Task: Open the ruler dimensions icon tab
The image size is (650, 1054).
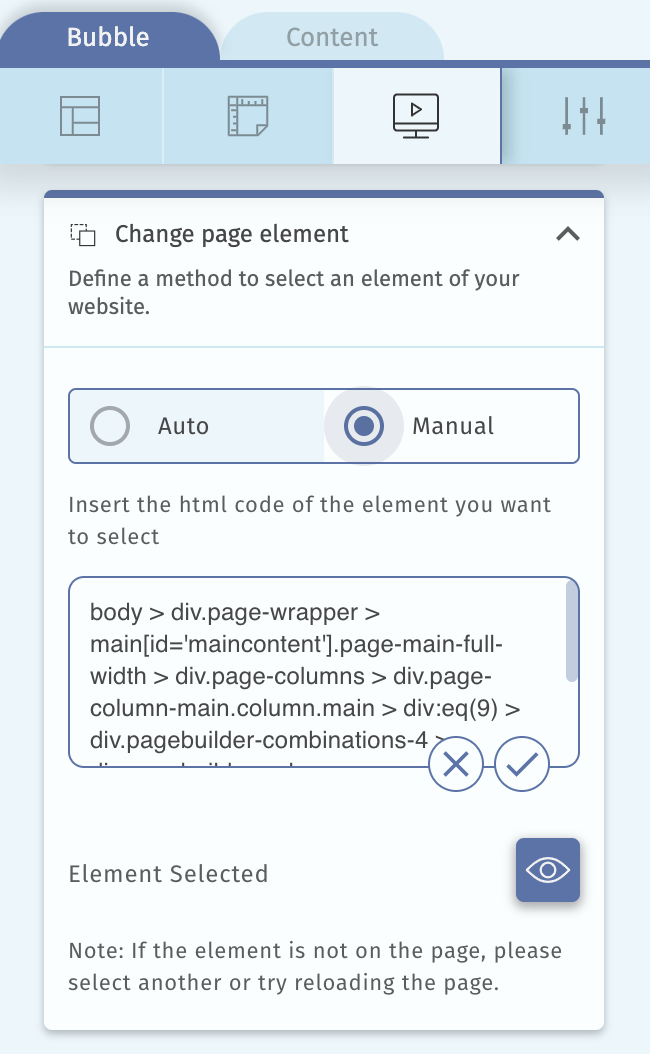Action: [247, 116]
